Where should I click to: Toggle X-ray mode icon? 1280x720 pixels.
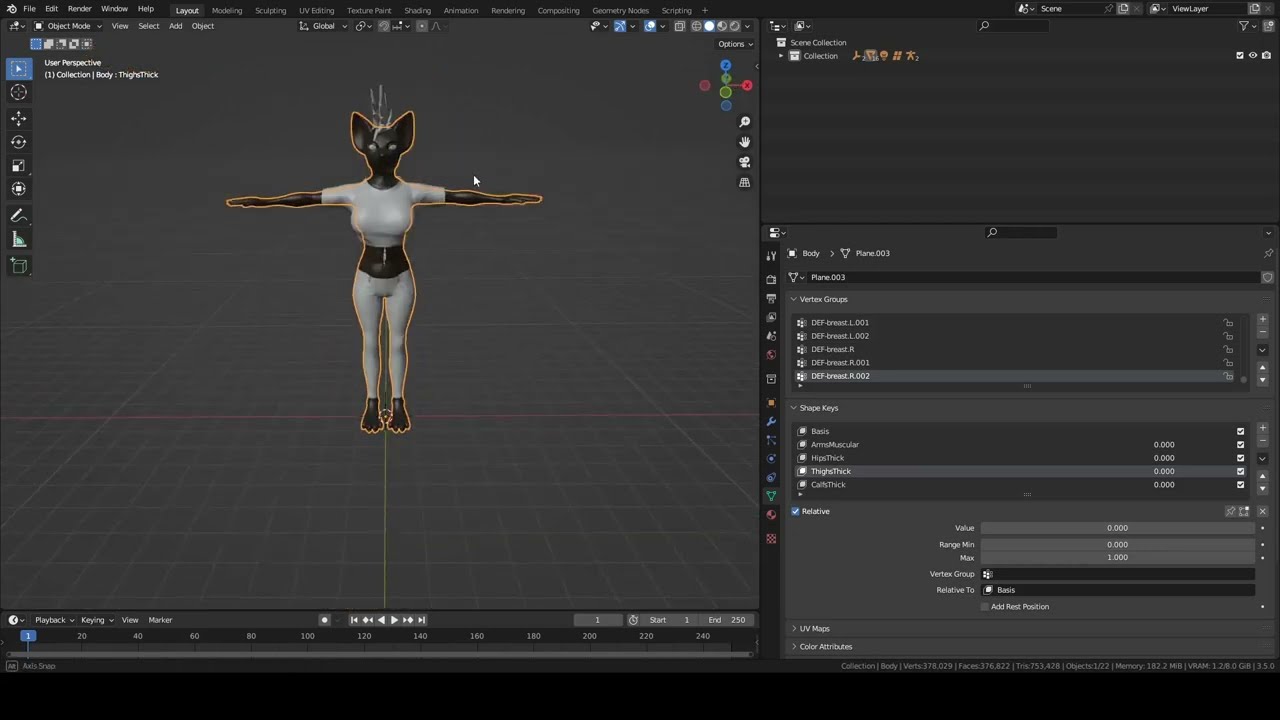tap(680, 26)
